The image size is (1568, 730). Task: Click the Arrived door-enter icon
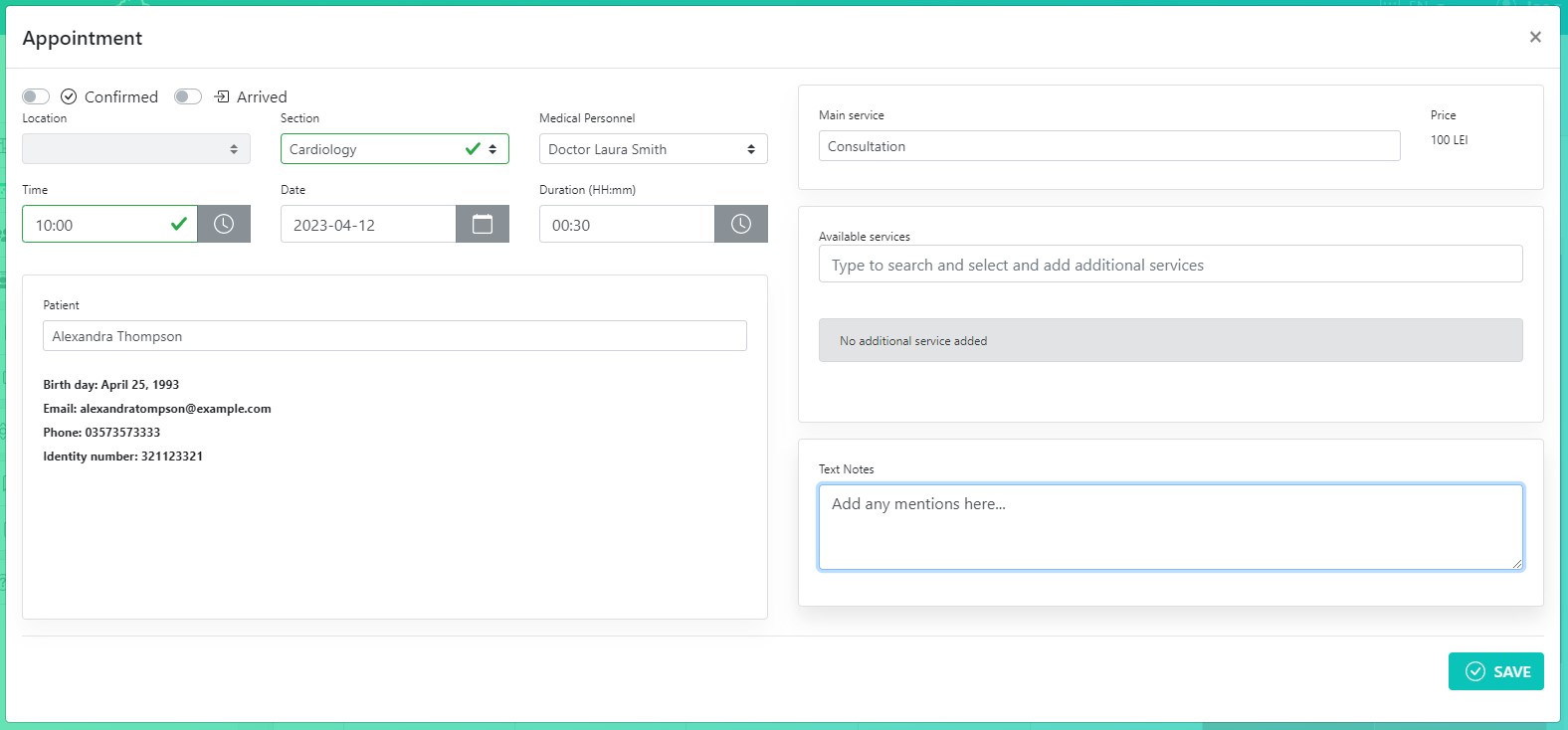222,96
